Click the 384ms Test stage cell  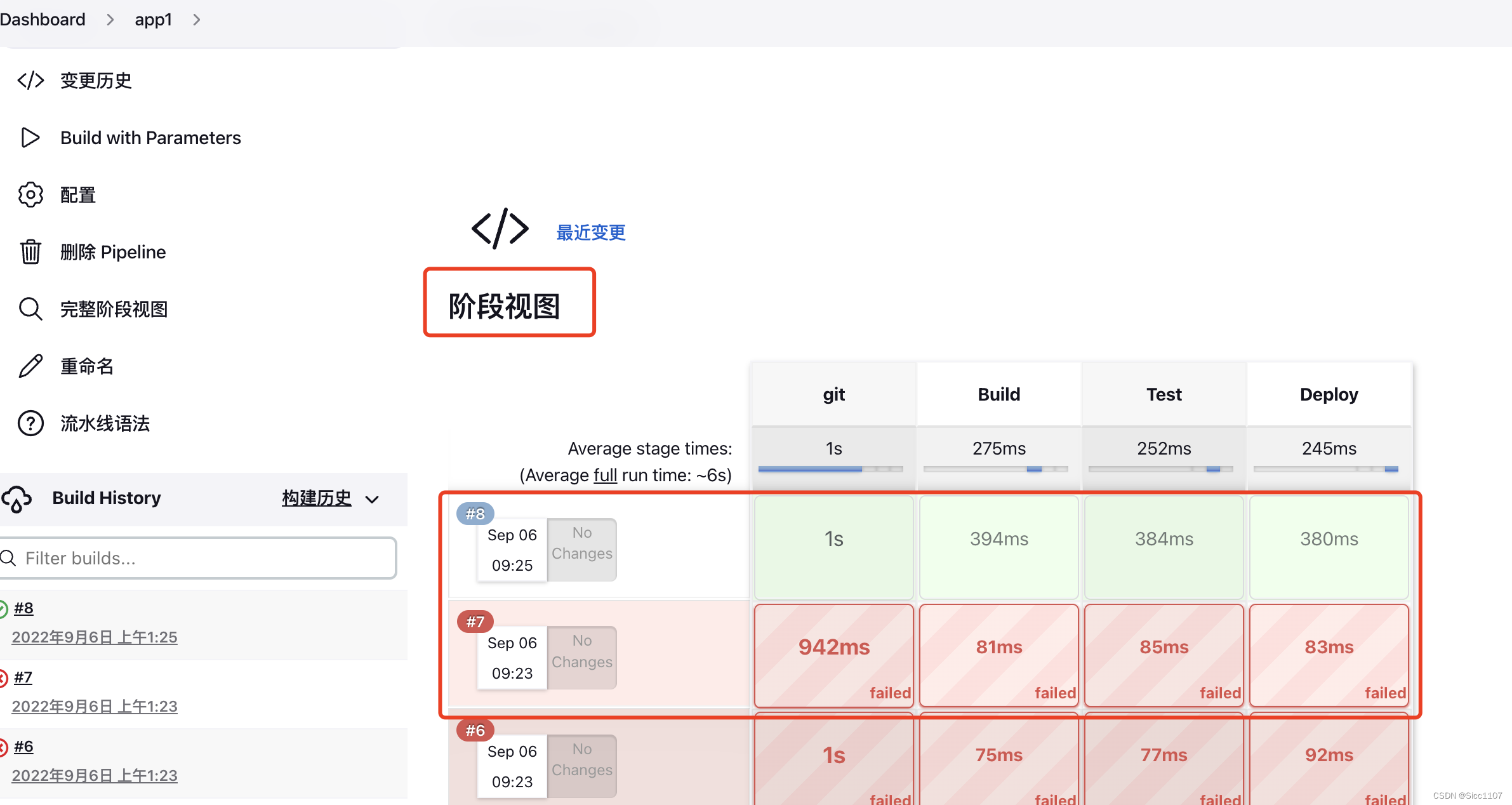(1164, 547)
